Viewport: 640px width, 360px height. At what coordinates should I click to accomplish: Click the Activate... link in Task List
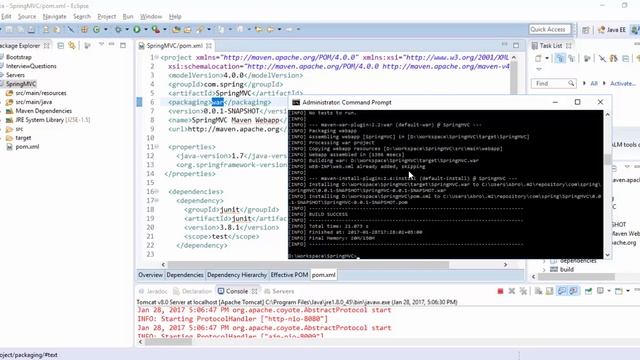click(x=623, y=83)
